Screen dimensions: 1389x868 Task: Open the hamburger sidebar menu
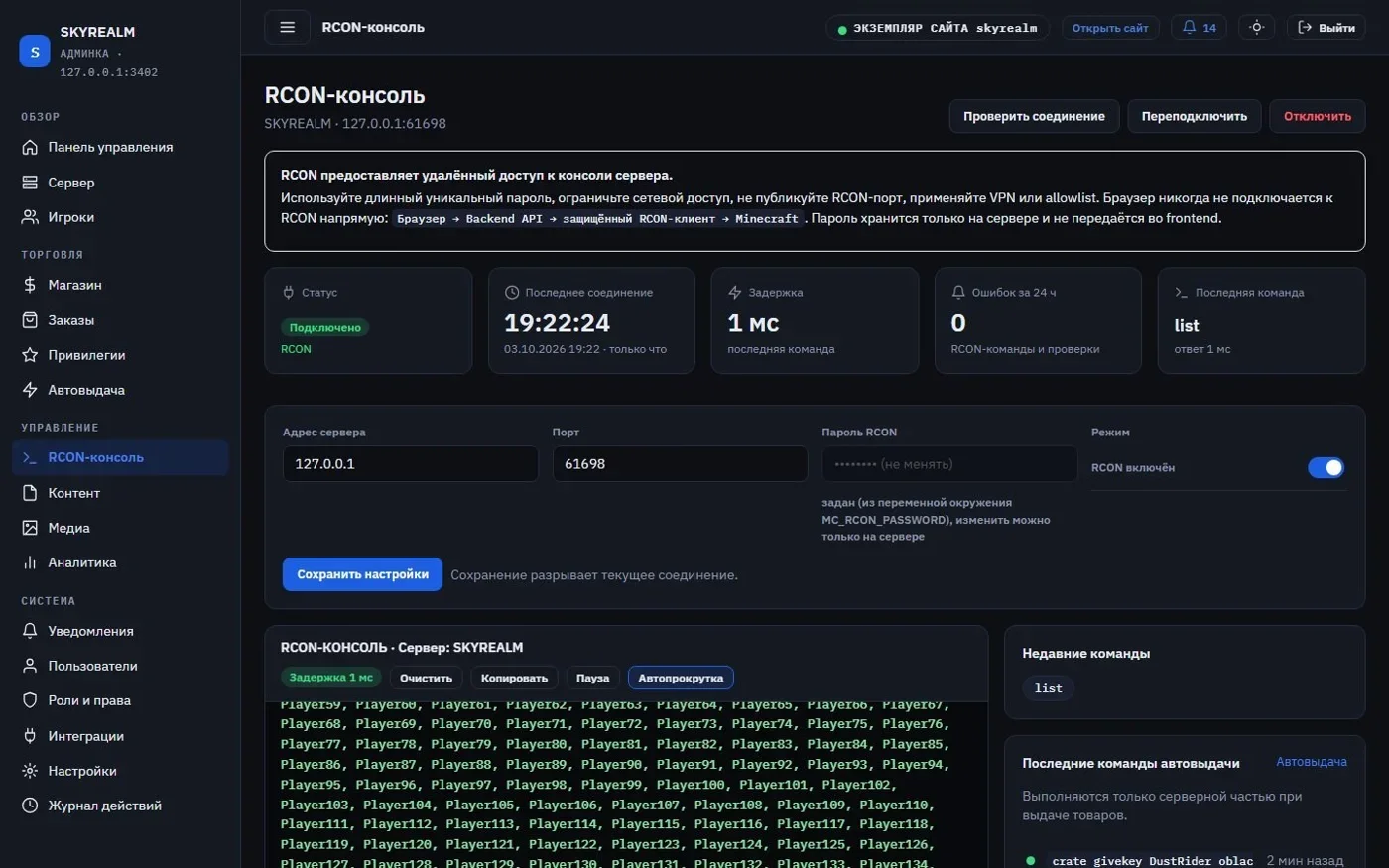287,28
